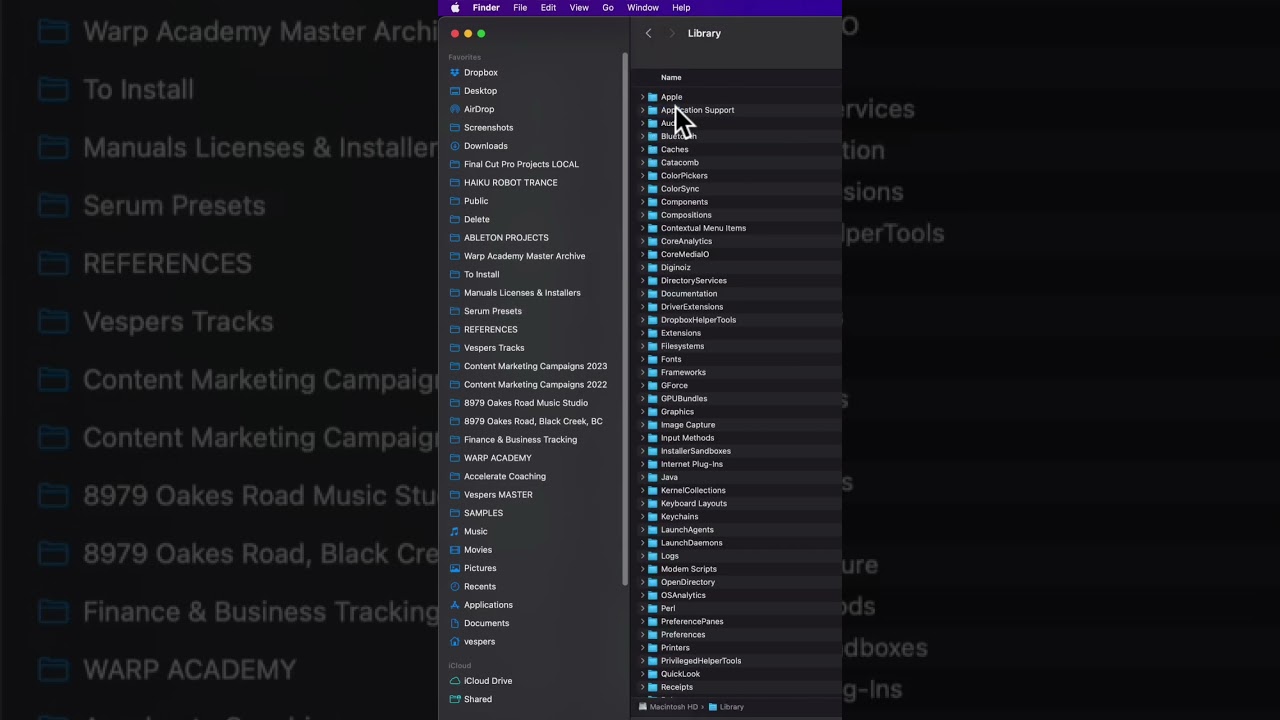Select Vespers MASTER in sidebar
This screenshot has width=1280, height=720.
[498, 495]
